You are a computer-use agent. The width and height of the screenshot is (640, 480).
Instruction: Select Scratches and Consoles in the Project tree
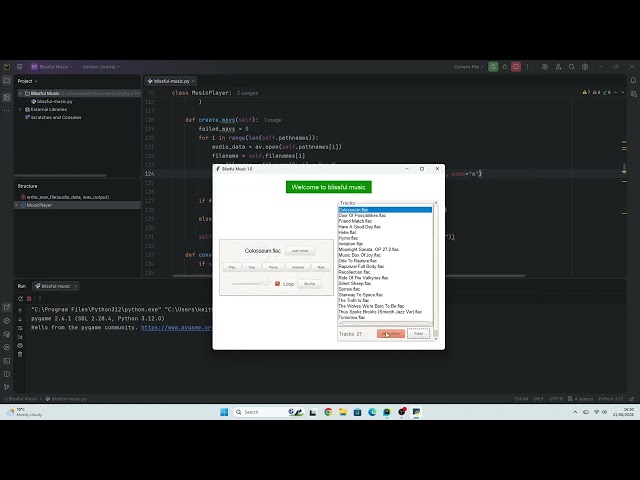53,117
